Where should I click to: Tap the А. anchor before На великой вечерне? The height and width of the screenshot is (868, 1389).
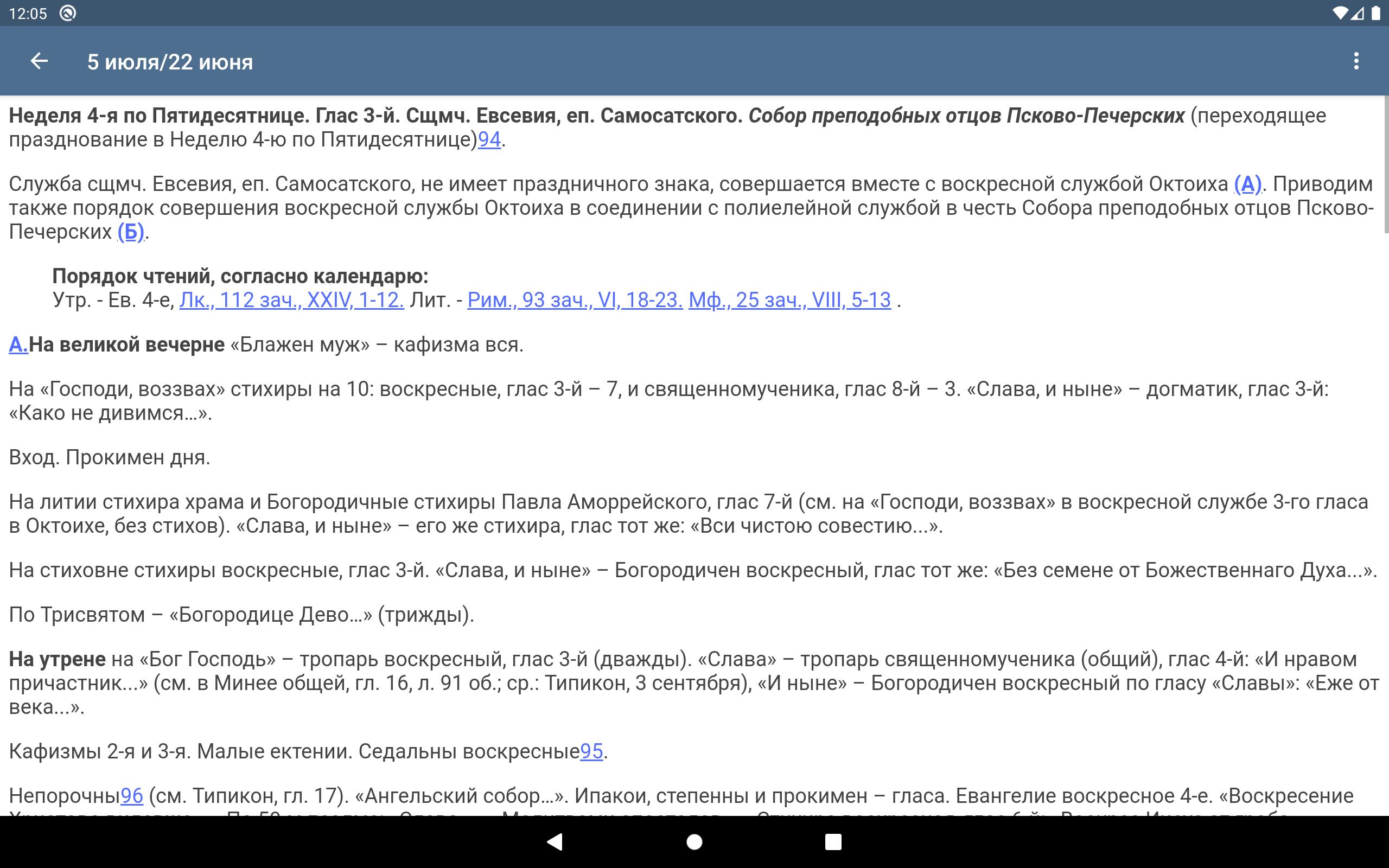tap(18, 344)
